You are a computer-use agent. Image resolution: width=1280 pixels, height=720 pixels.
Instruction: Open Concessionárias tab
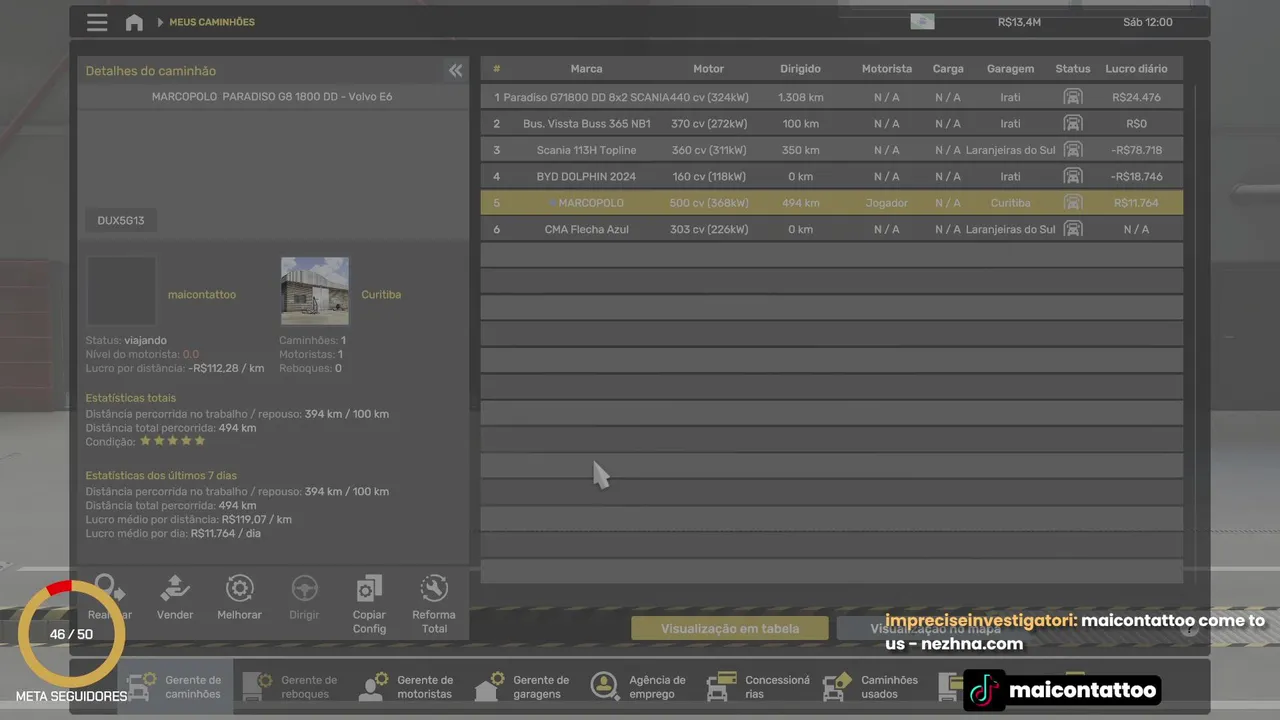[x=758, y=686]
